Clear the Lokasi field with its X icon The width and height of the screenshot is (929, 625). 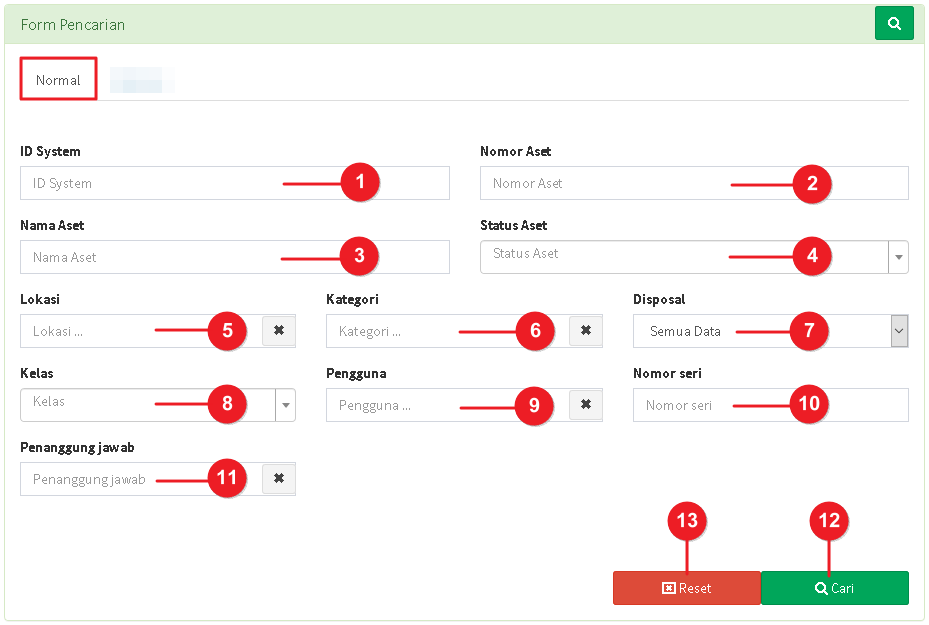pos(278,331)
